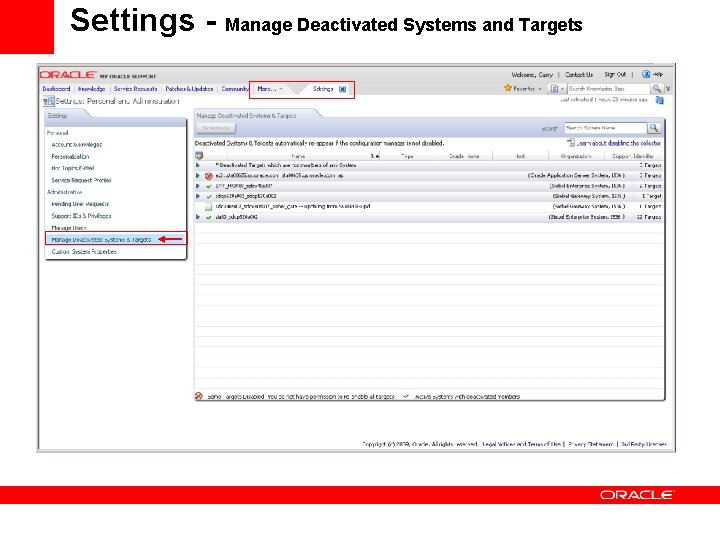Click the collector document icon
720x540 pixels.
pos(571,143)
